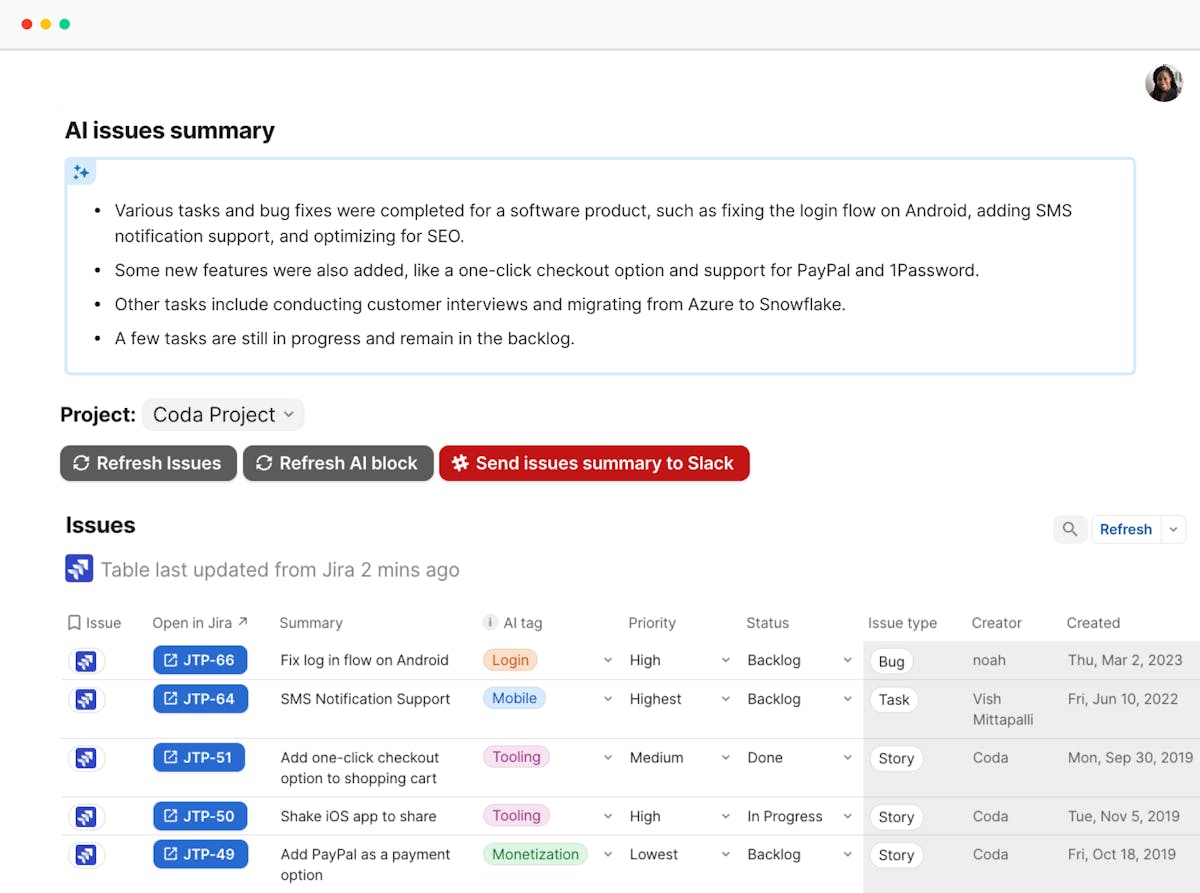Click the Jira issue icon in JTP-66 row
The image size is (1200, 893).
[86, 661]
